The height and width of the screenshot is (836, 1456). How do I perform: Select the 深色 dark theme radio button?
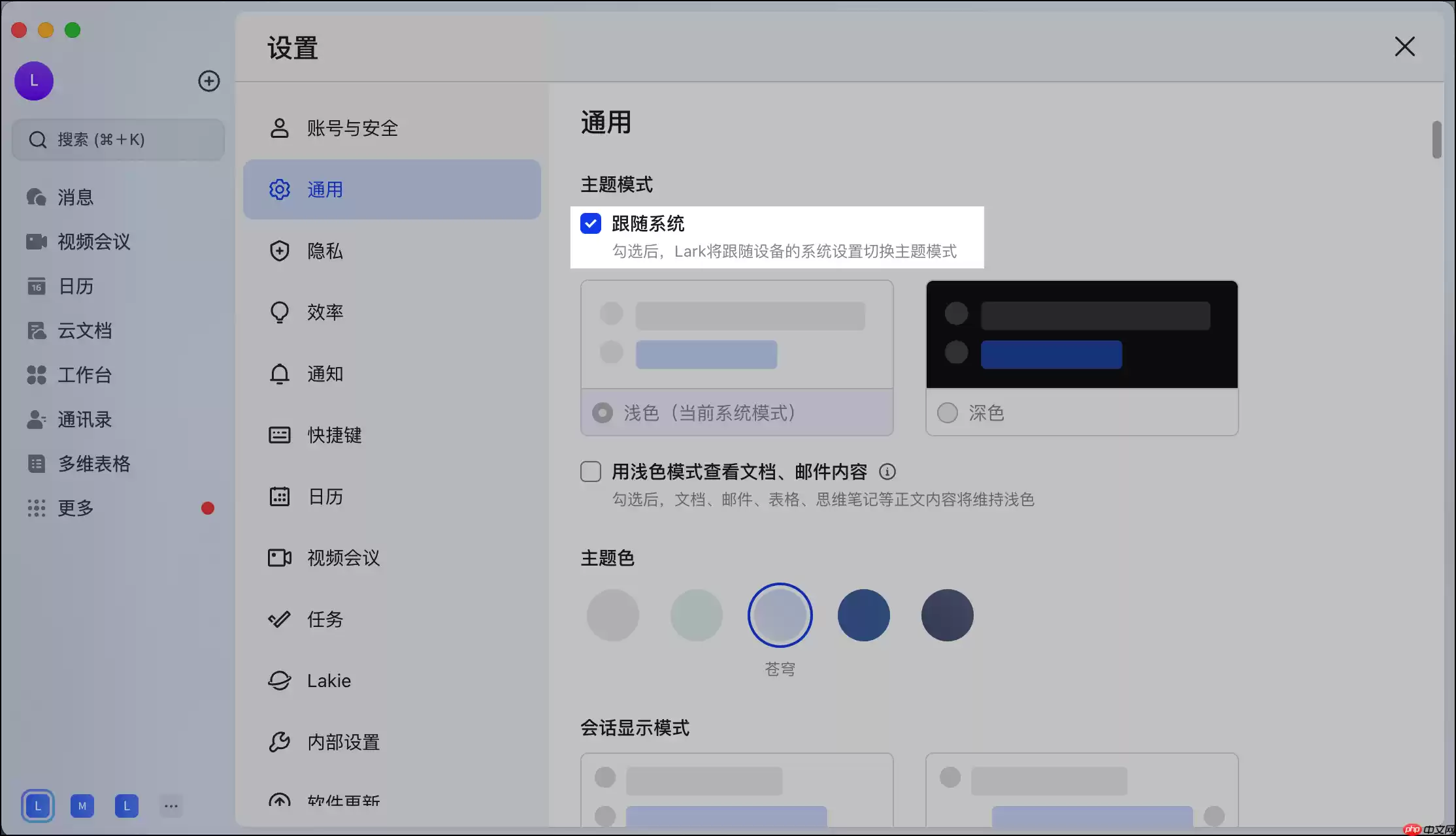[948, 412]
